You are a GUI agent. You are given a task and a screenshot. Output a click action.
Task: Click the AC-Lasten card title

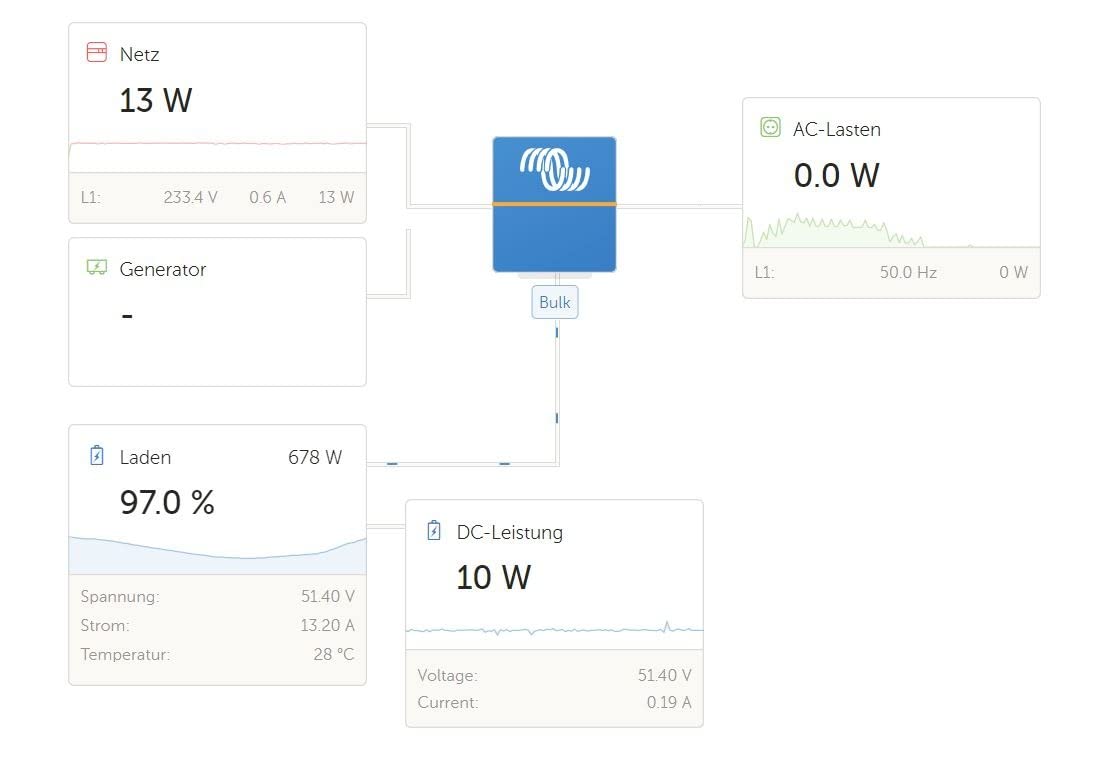[x=836, y=130]
